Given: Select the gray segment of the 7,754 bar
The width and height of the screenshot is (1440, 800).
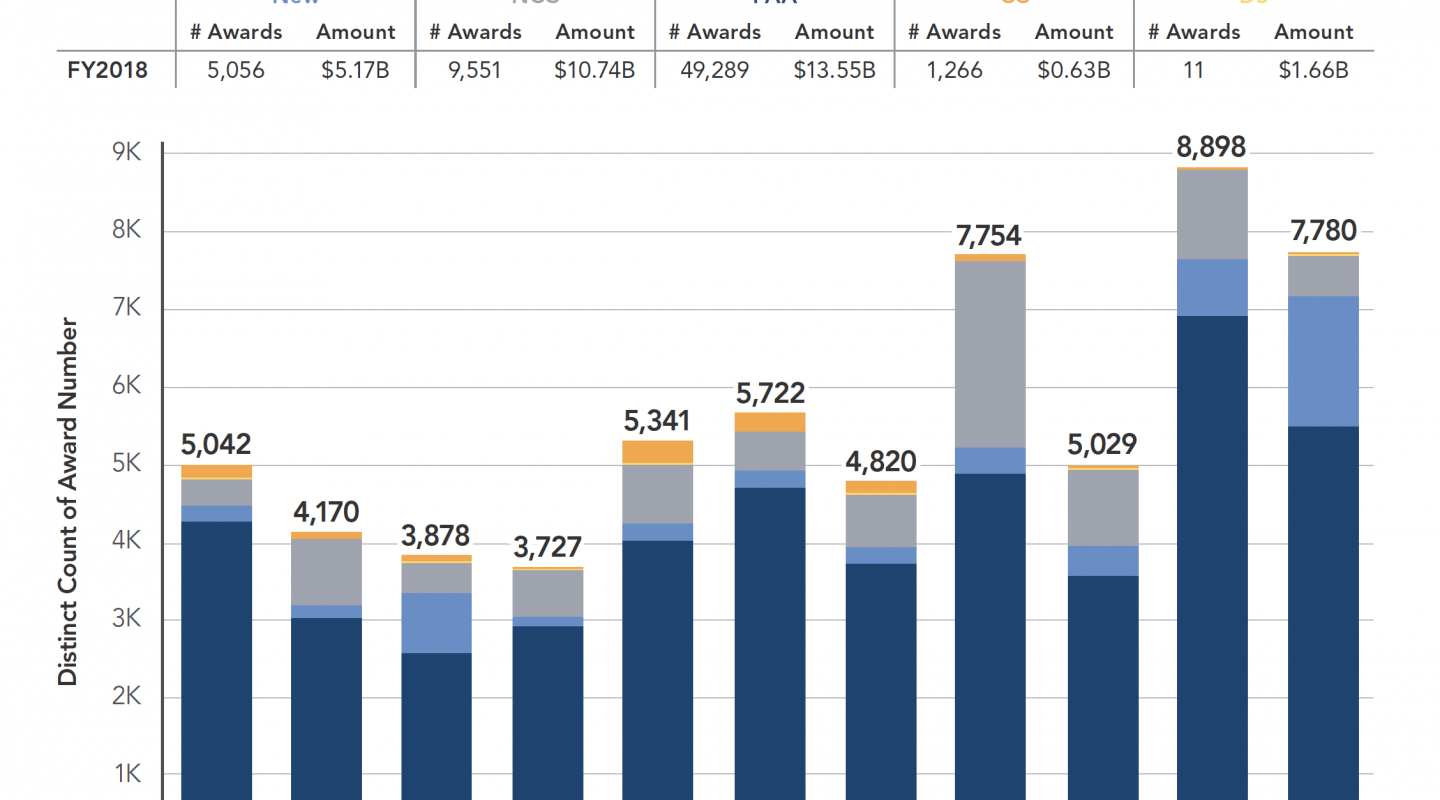Looking at the screenshot, I should (990, 354).
